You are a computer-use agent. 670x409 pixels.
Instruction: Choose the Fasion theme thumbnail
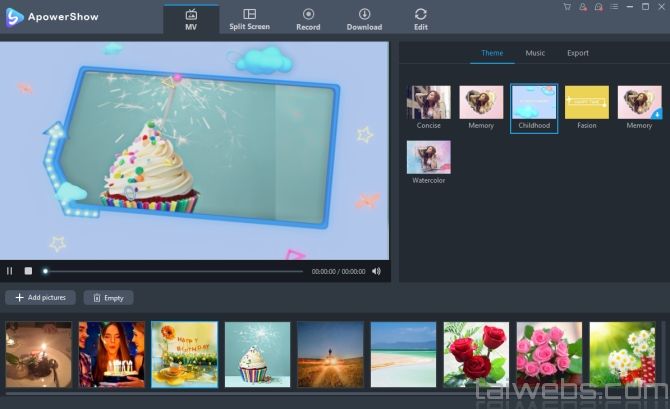coord(586,103)
